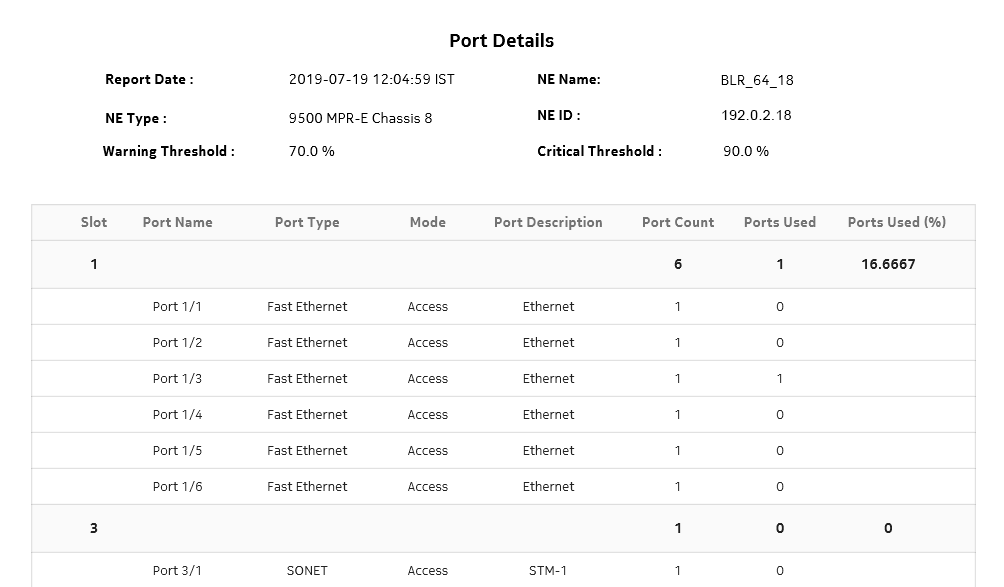Image resolution: width=1004 pixels, height=587 pixels.
Task: Select the Port Description column header
Action: pos(548,222)
